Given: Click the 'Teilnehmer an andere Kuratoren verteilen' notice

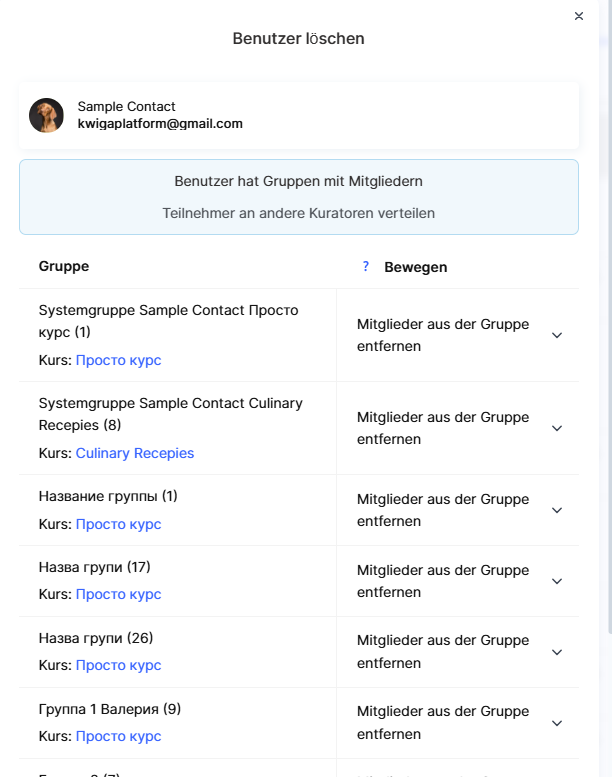Looking at the screenshot, I should (298, 213).
